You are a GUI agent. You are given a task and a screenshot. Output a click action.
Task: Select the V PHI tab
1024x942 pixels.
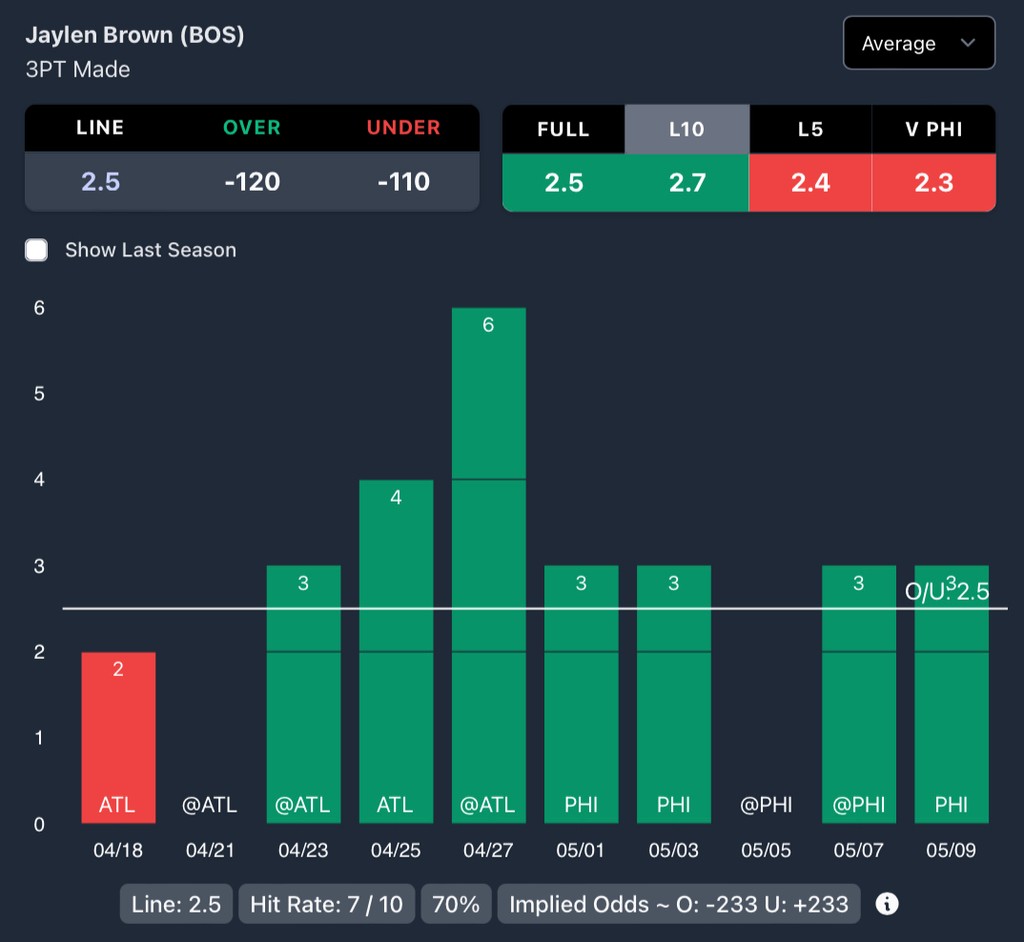(x=934, y=129)
